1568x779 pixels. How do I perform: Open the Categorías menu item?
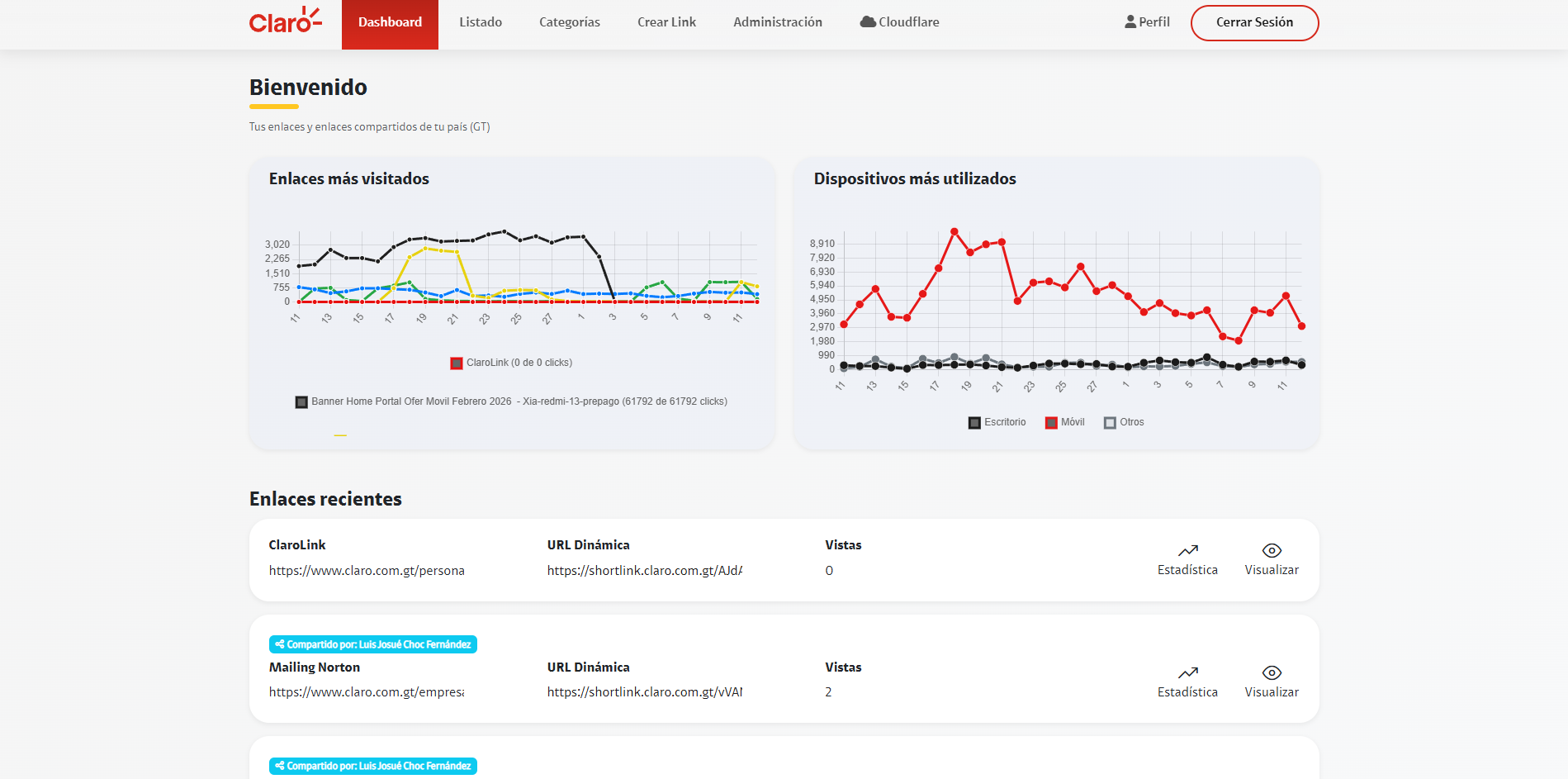[x=570, y=22]
